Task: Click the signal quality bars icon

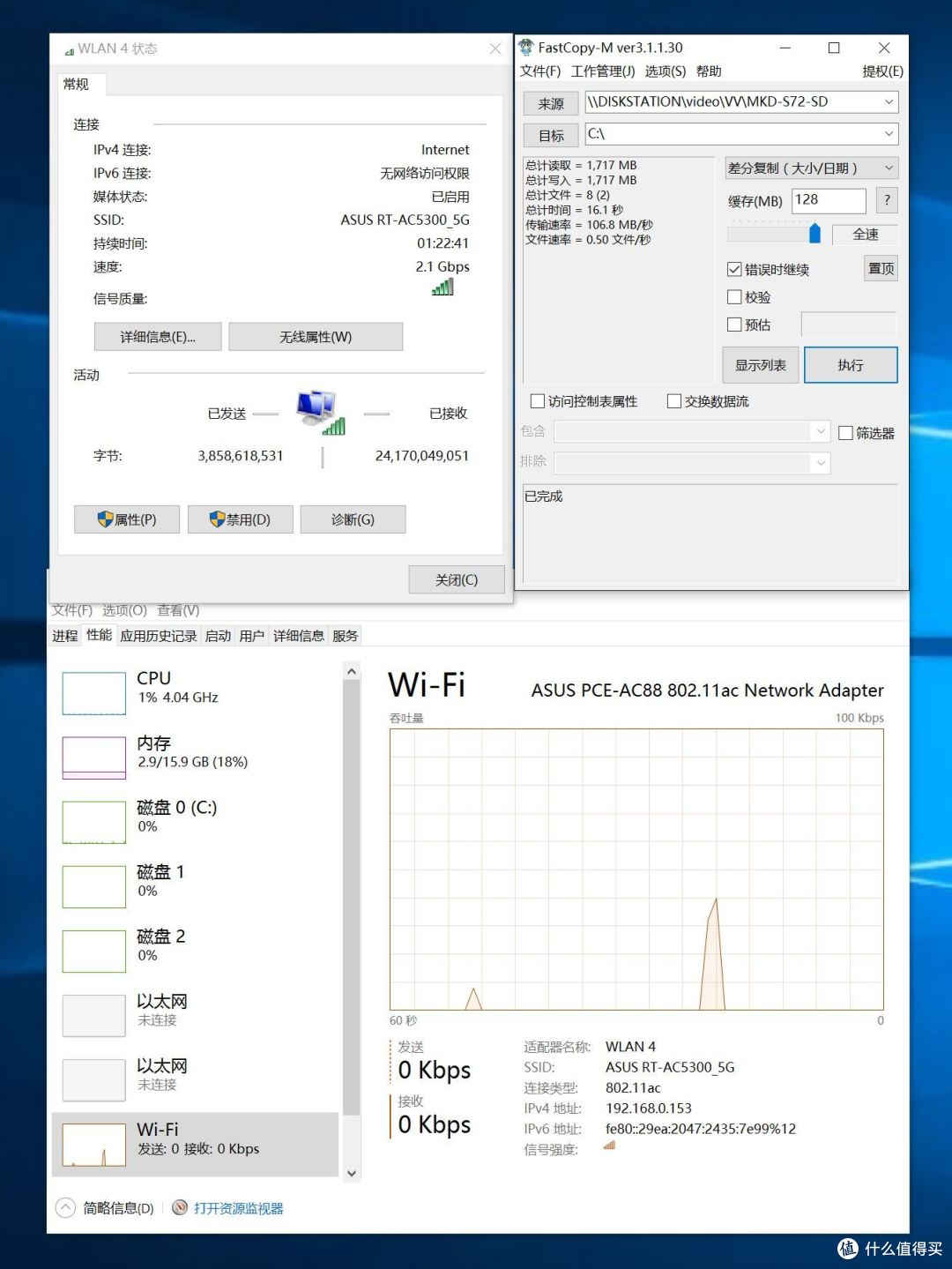Action: [x=443, y=287]
